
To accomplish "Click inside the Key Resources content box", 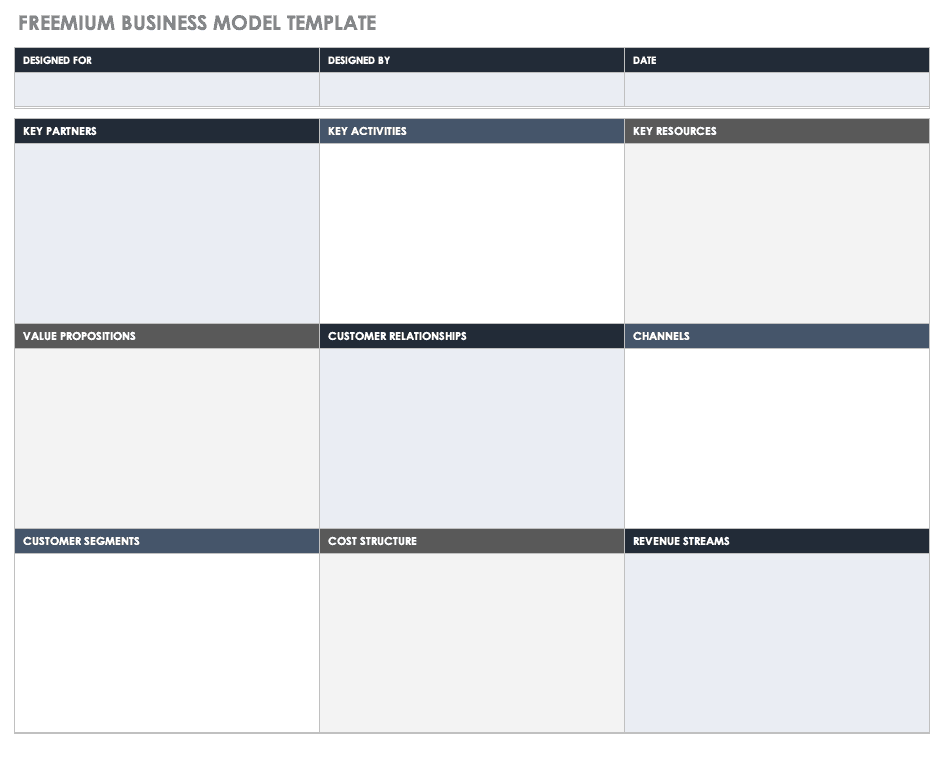I will point(777,233).
